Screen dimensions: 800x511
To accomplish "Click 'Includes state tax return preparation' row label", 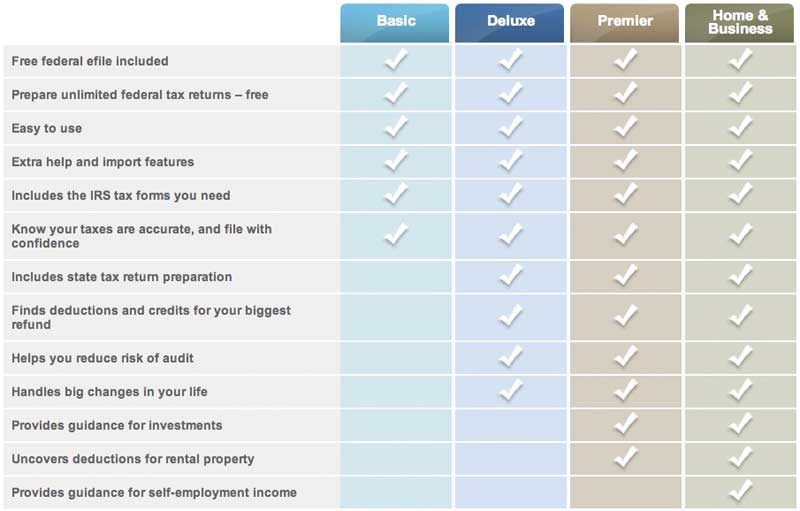I will pos(121,277).
